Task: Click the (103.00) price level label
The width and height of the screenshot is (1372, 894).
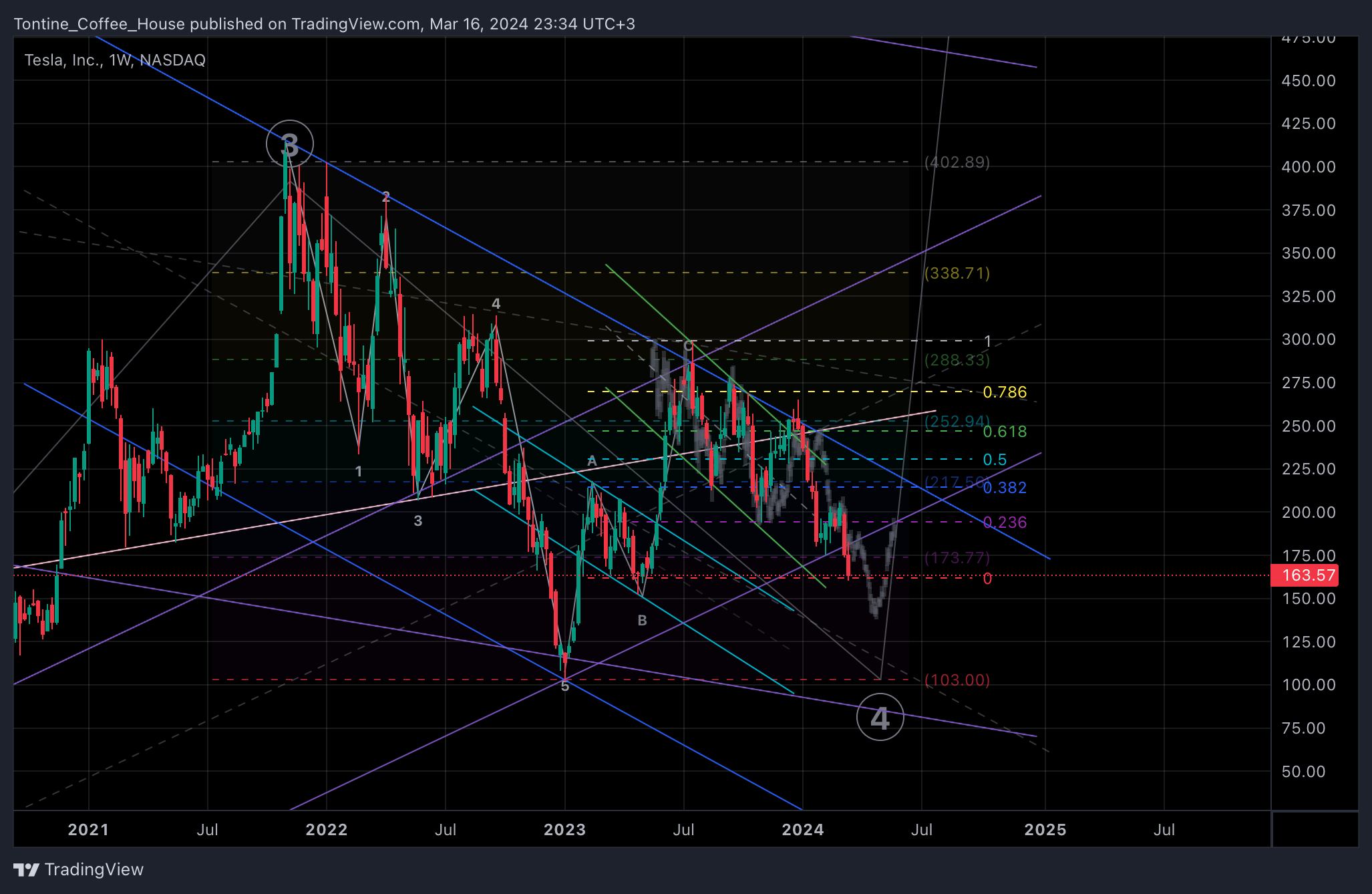Action: (957, 680)
